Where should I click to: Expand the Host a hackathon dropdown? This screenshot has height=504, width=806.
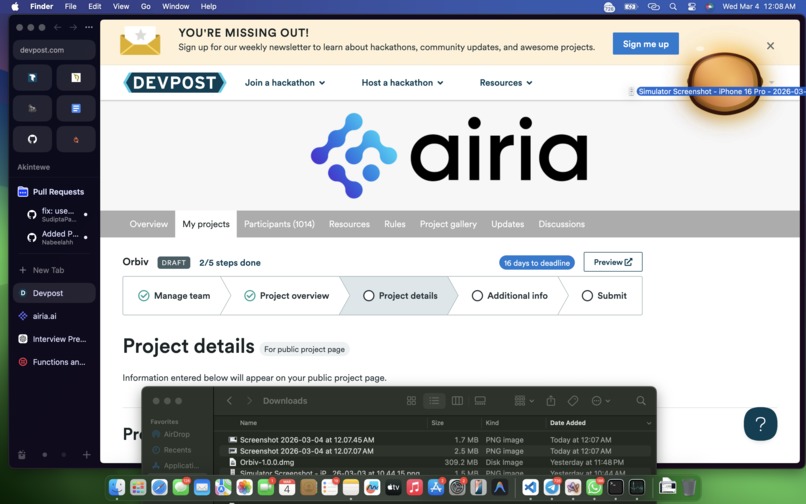402,83
